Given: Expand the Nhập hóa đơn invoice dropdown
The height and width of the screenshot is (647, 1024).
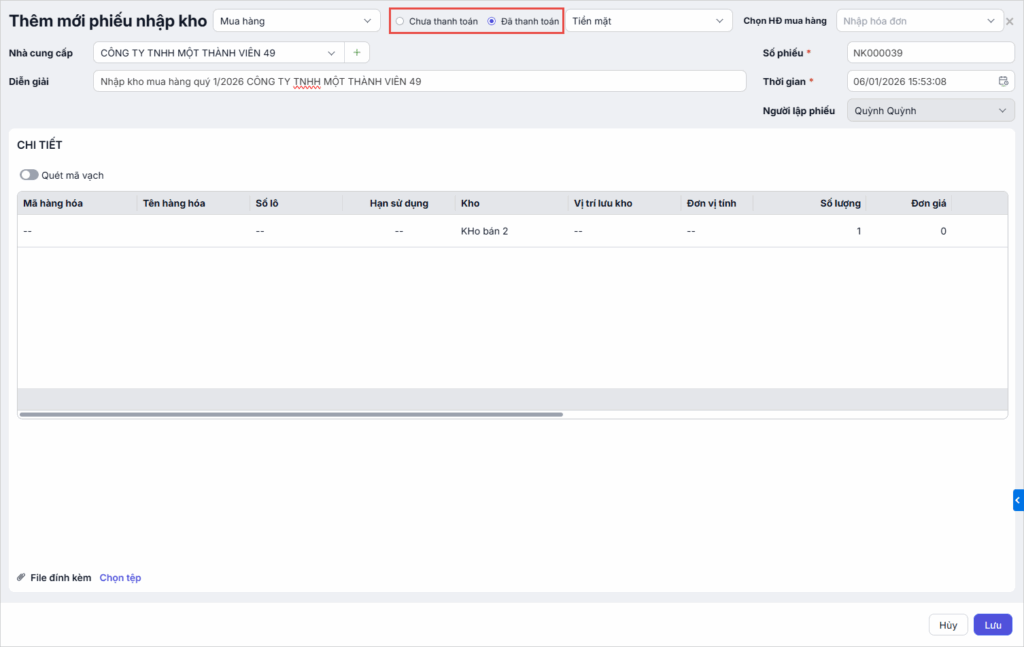Looking at the screenshot, I should pyautogui.click(x=920, y=21).
